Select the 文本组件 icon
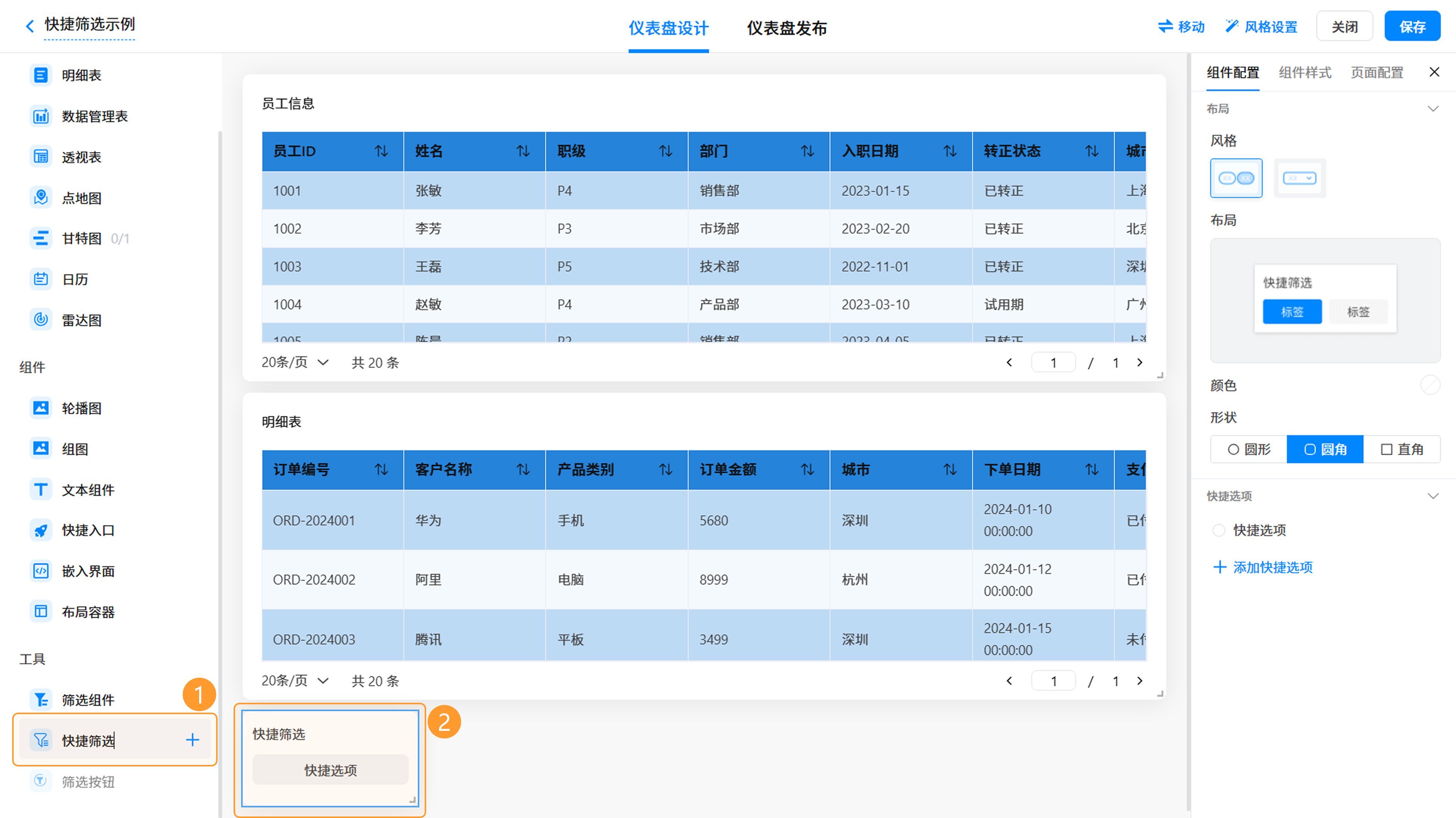This screenshot has width=1456, height=818. [41, 489]
